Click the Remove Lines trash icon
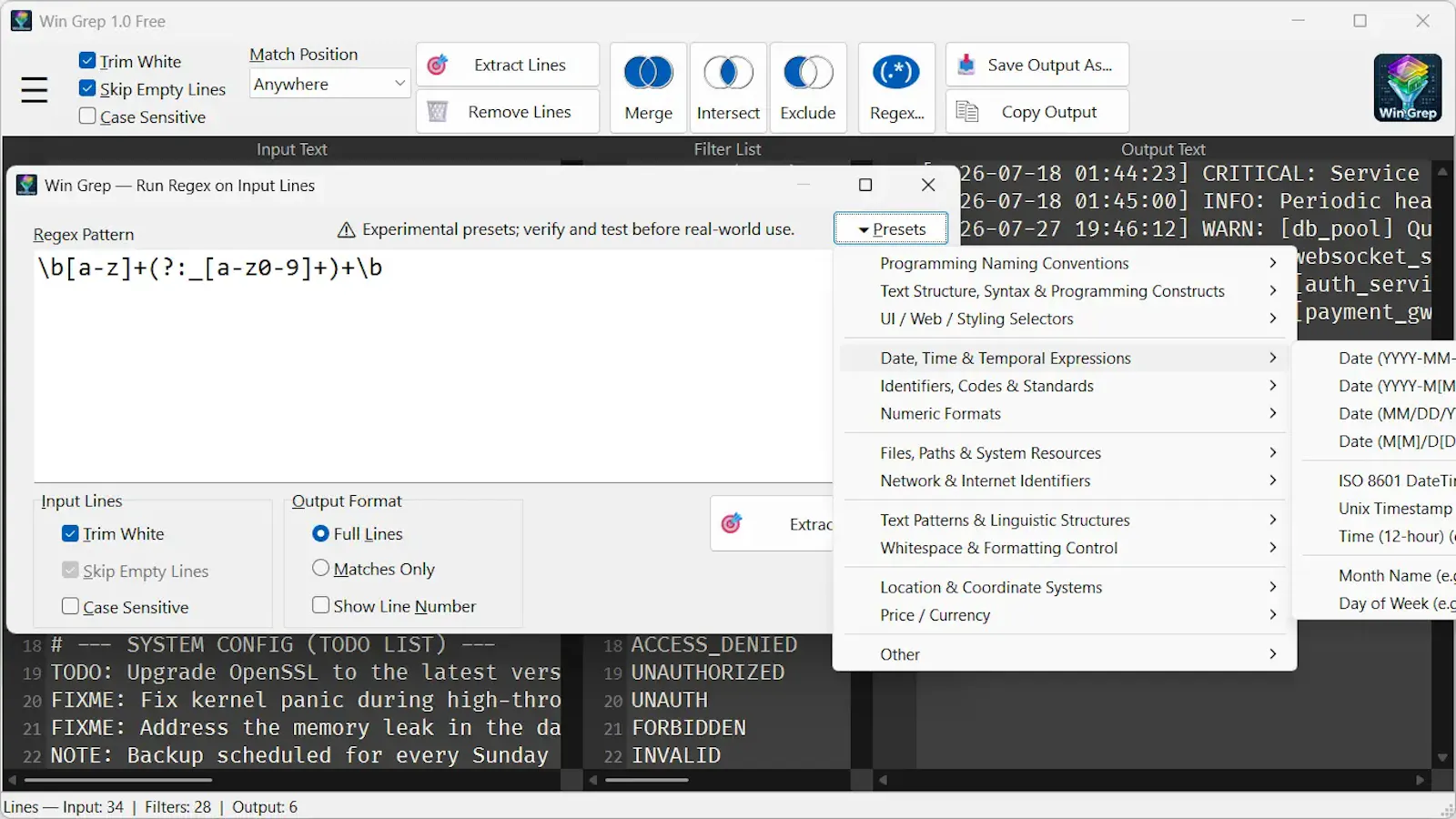Image resolution: width=1456 pixels, height=819 pixels. tap(438, 111)
